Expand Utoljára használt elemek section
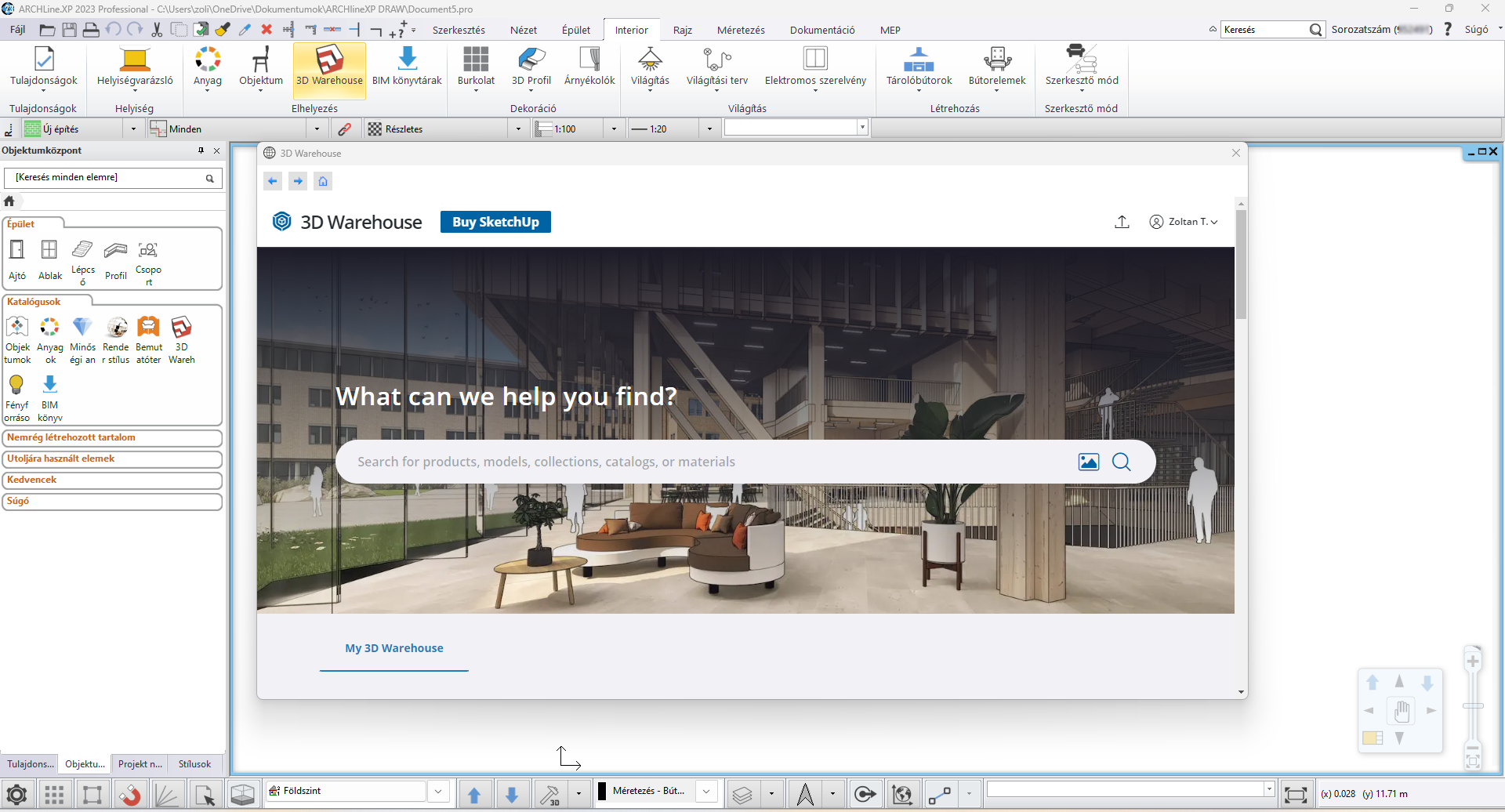Viewport: 1505px width, 812px height. 112,459
